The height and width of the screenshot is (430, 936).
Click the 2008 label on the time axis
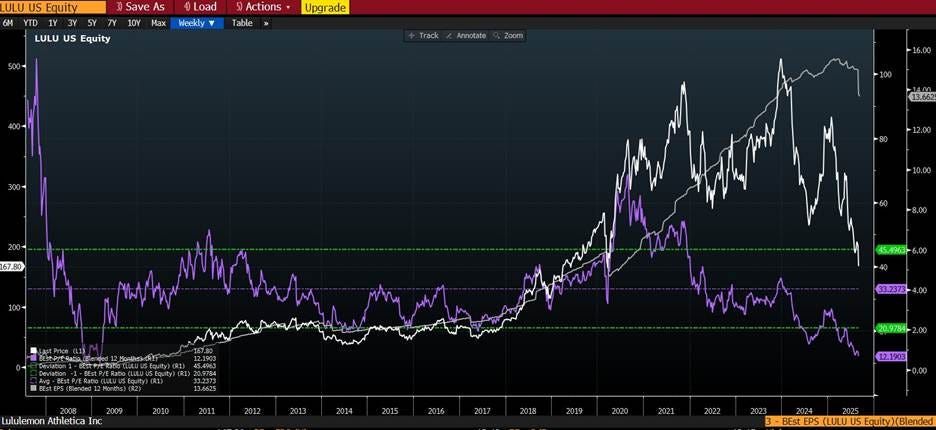pyautogui.click(x=67, y=411)
